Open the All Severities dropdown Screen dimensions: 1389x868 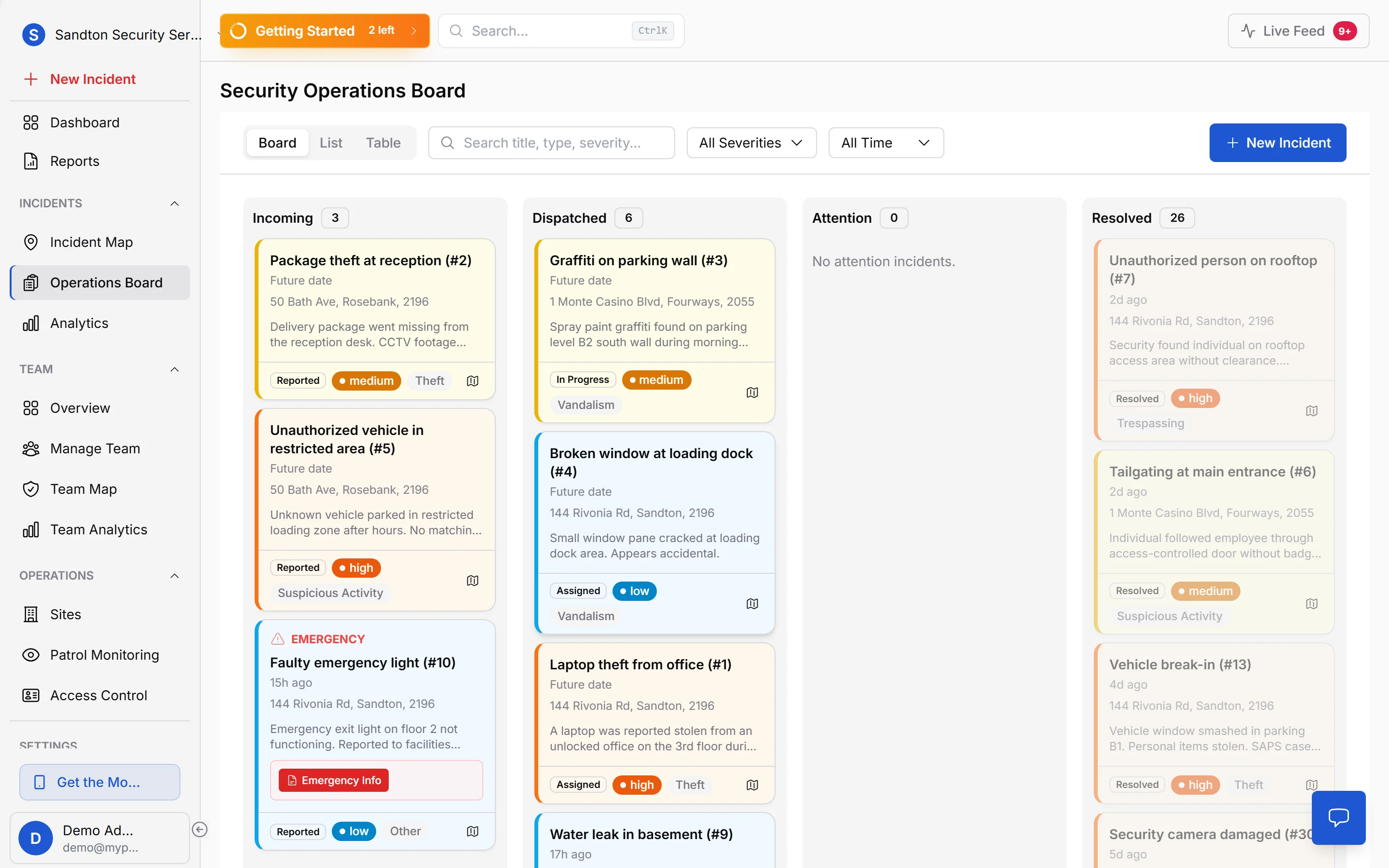tap(751, 142)
